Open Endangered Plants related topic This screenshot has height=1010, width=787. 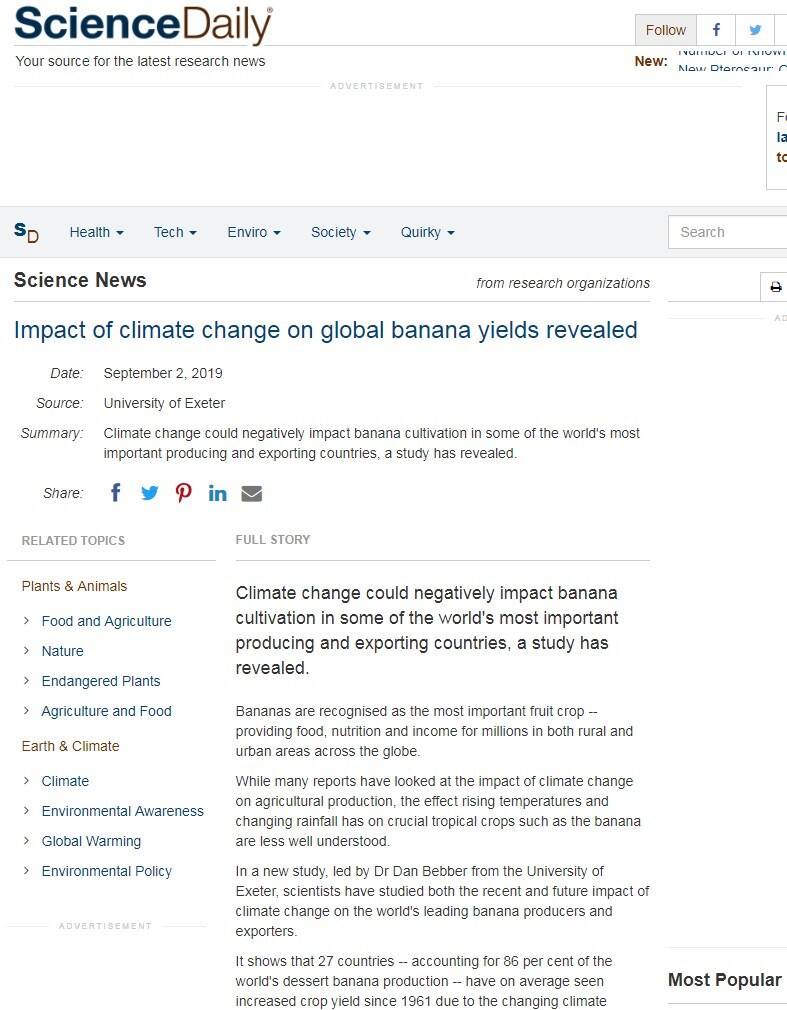tap(101, 681)
